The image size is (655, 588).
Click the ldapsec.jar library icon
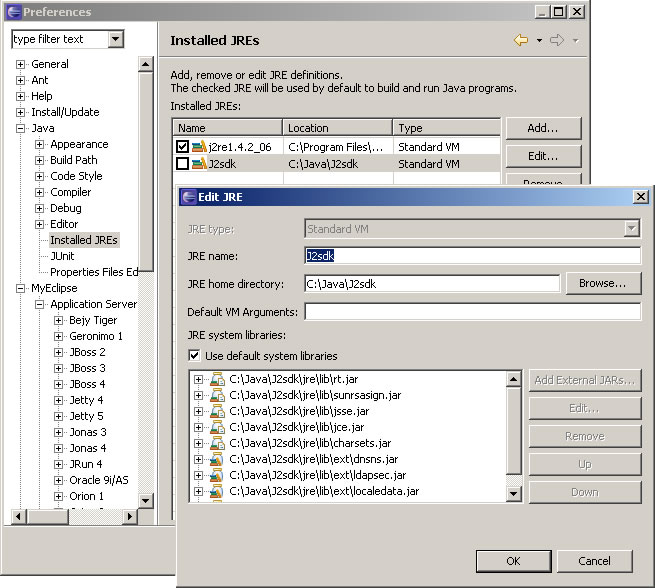pyautogui.click(x=216, y=475)
